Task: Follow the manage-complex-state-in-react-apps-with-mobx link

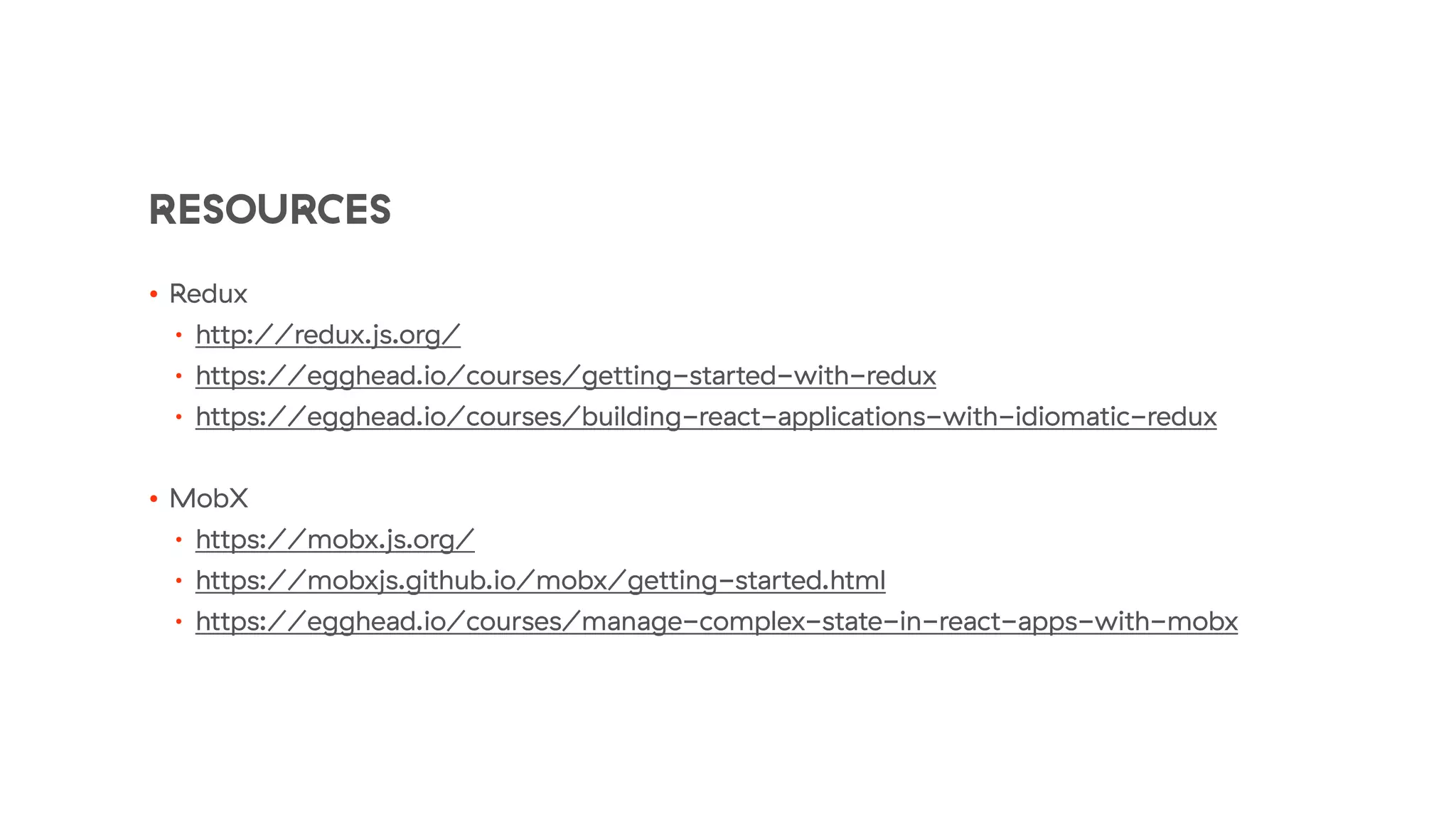Action: tap(717, 621)
